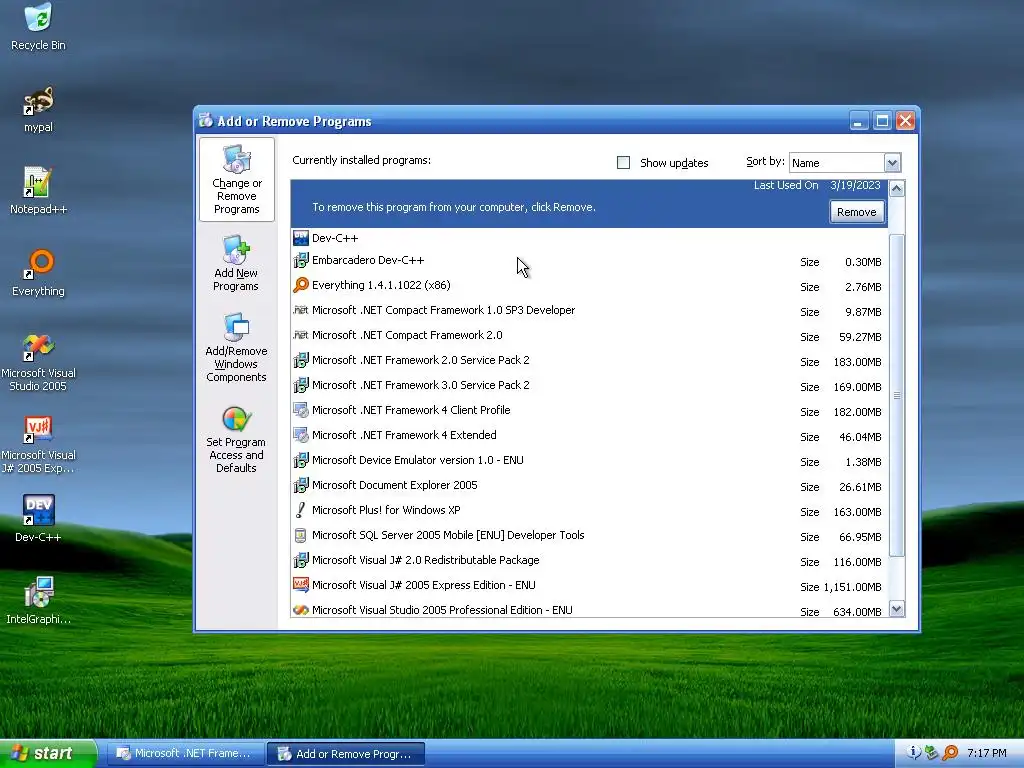Image resolution: width=1024 pixels, height=768 pixels.
Task: Open the Start menu
Action: 47,754
